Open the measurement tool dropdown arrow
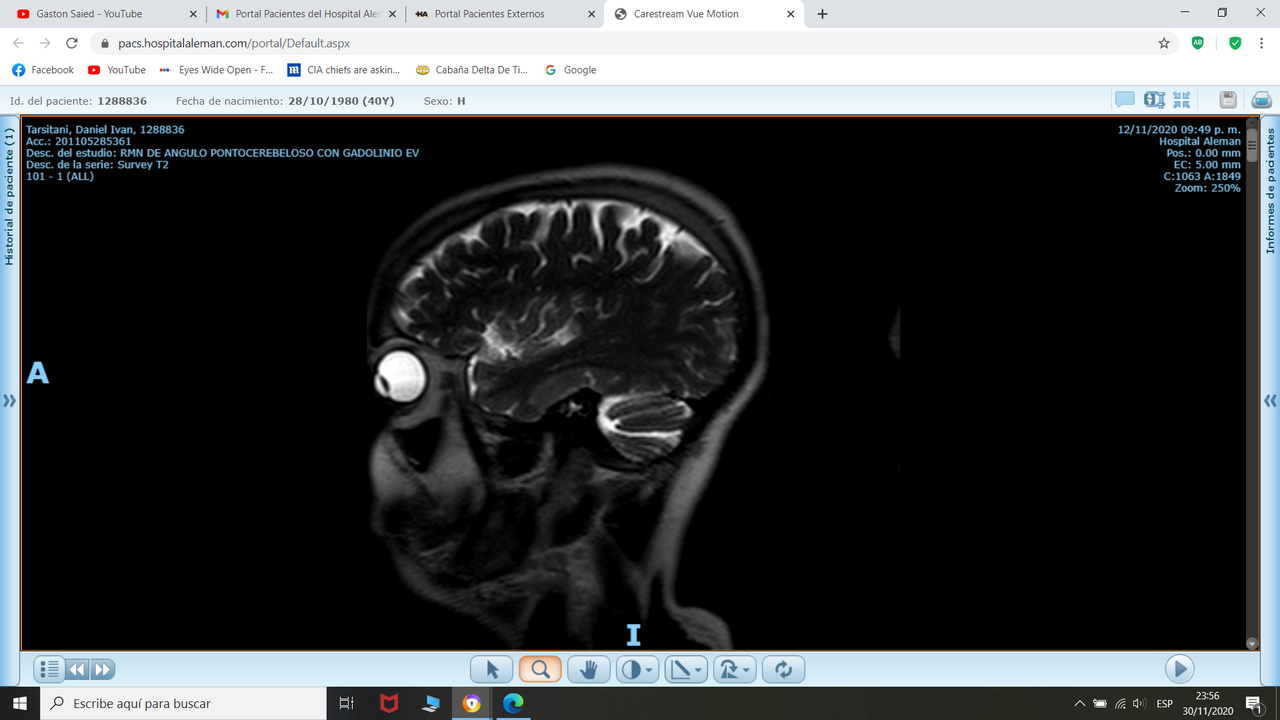The image size is (1280, 720). 700,671
